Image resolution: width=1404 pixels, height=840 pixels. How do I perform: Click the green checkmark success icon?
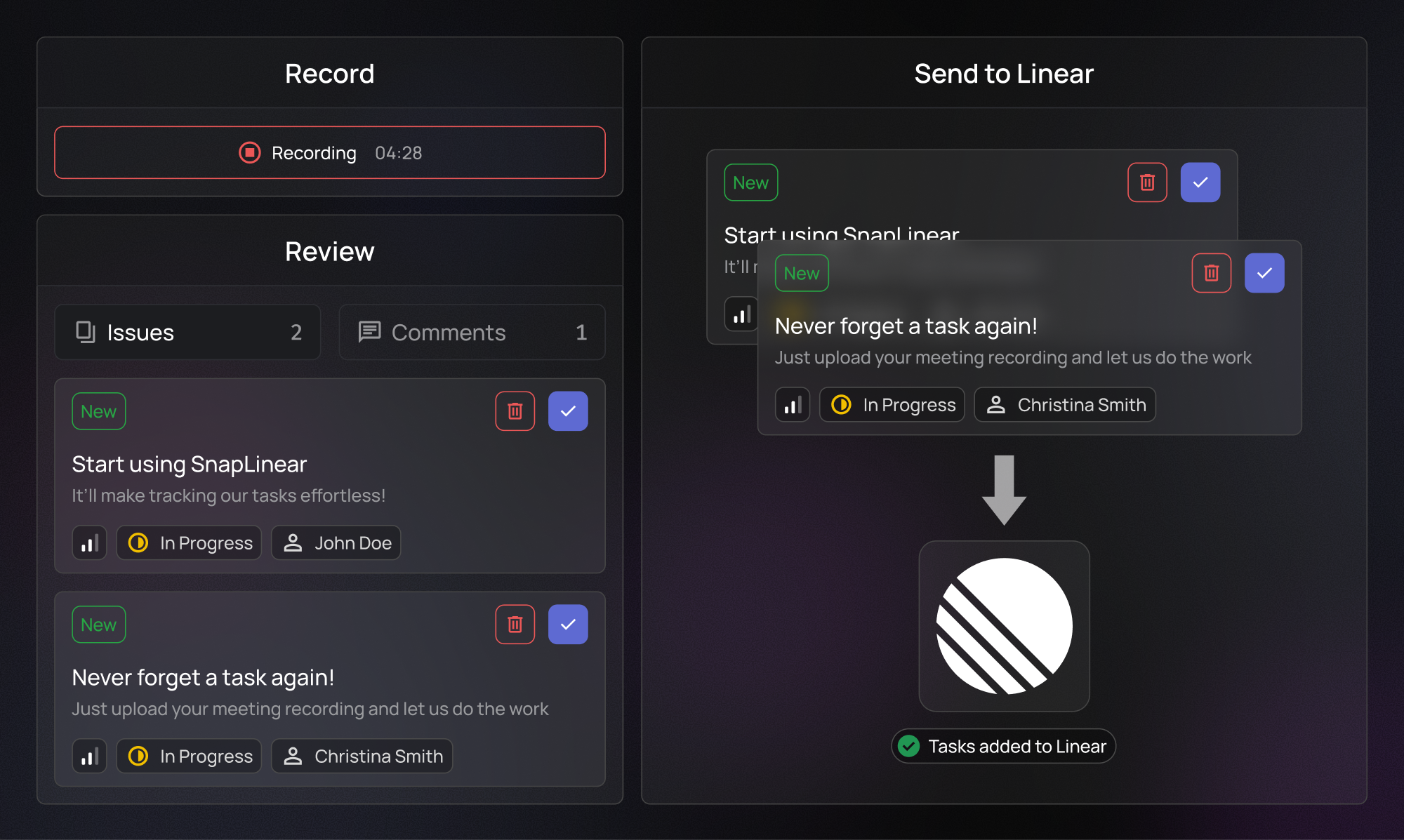tap(909, 746)
